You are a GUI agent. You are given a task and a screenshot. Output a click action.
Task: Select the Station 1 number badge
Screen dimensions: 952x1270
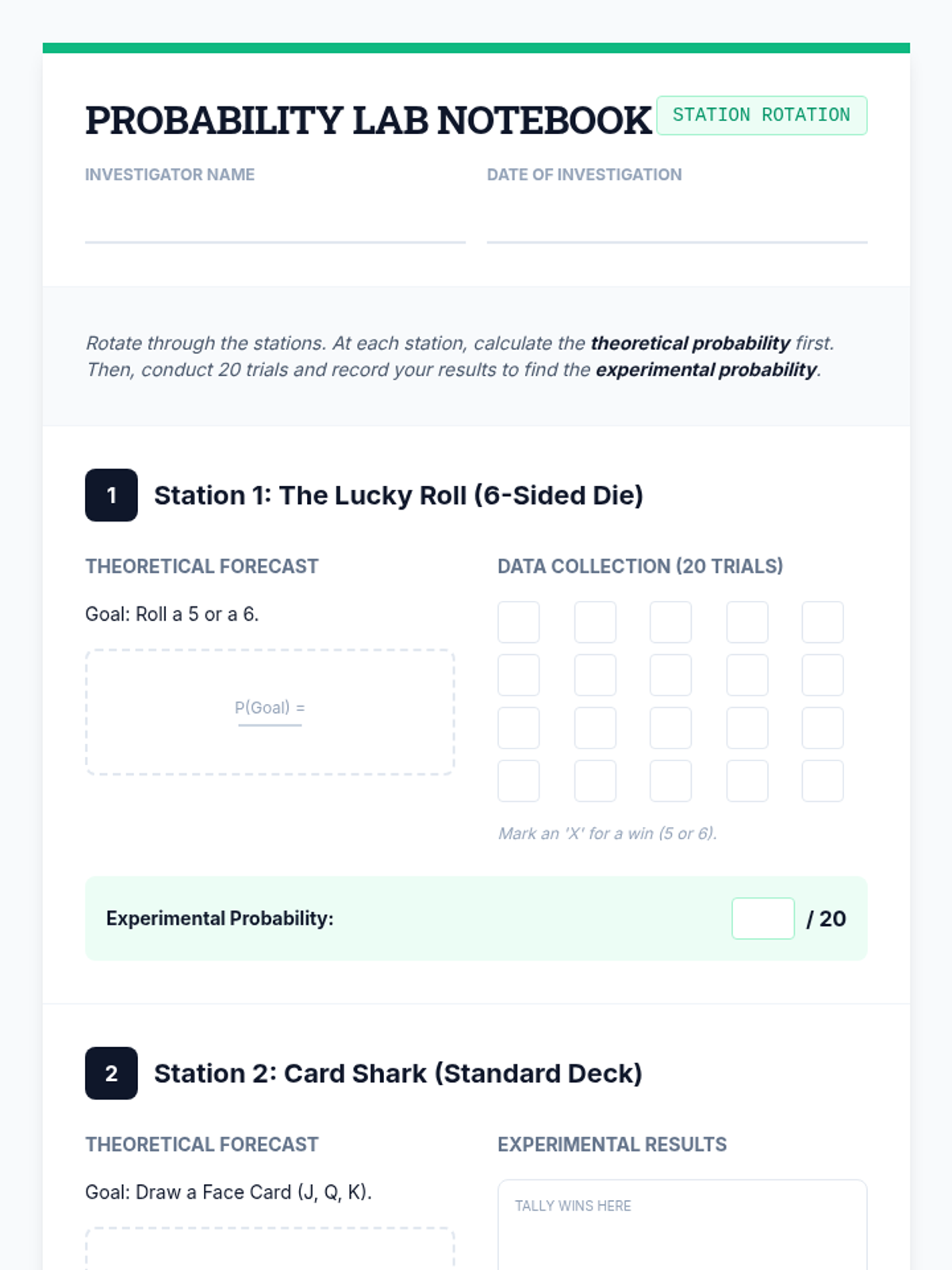[111, 495]
